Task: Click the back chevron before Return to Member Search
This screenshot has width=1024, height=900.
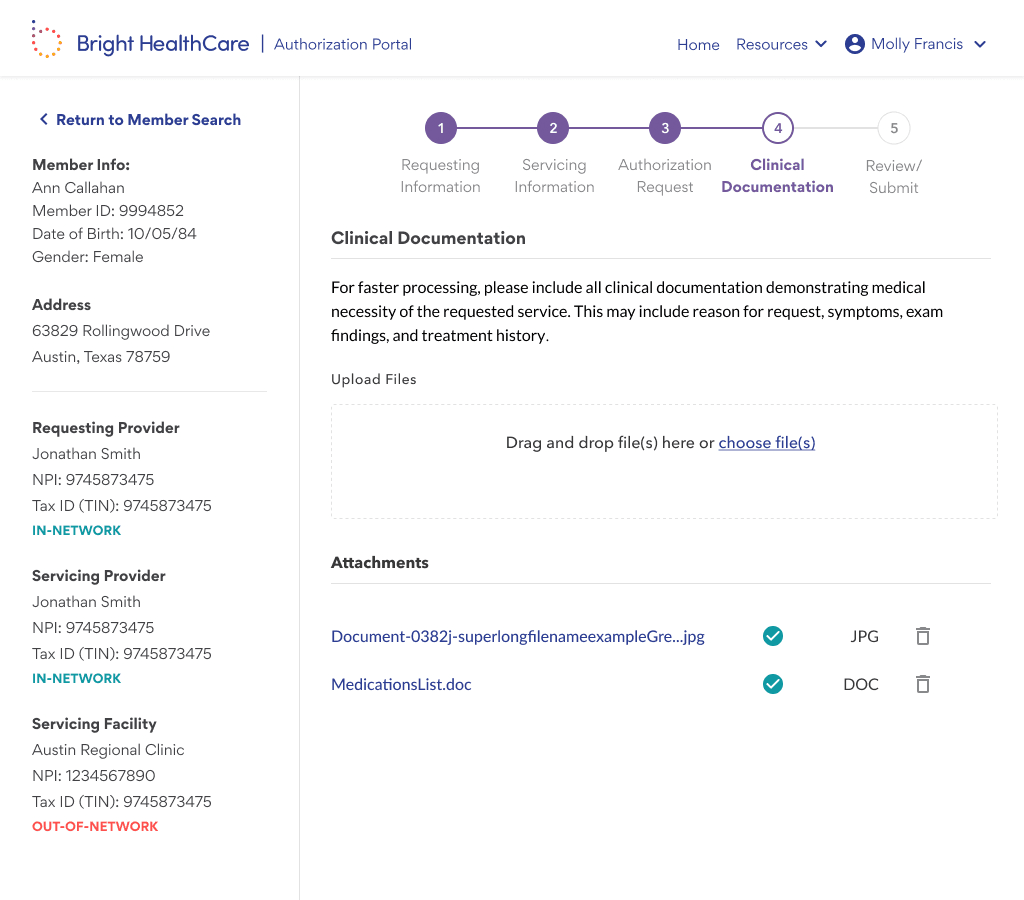Action: pos(44,119)
